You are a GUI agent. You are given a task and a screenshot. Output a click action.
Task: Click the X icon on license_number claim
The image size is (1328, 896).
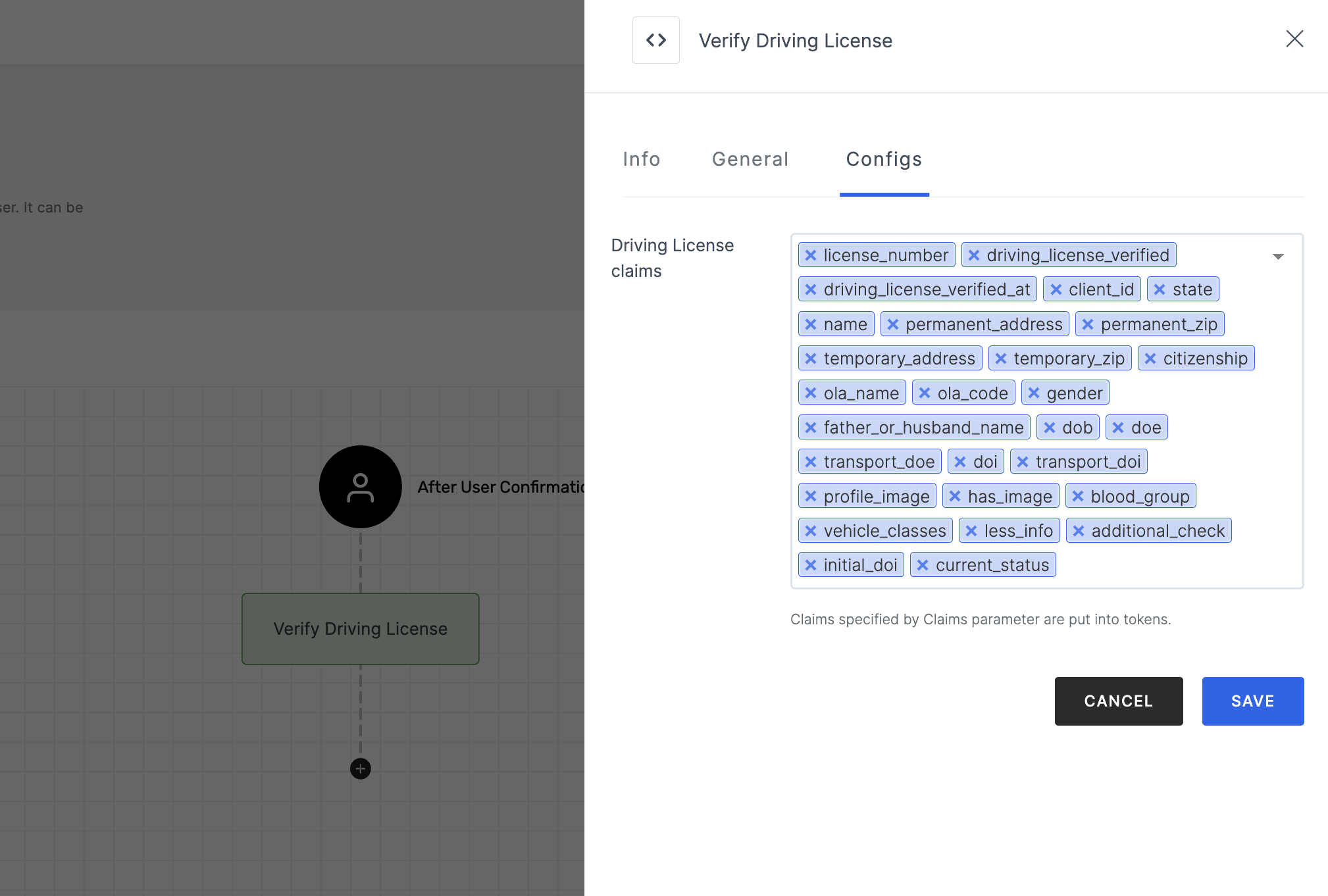pos(809,255)
